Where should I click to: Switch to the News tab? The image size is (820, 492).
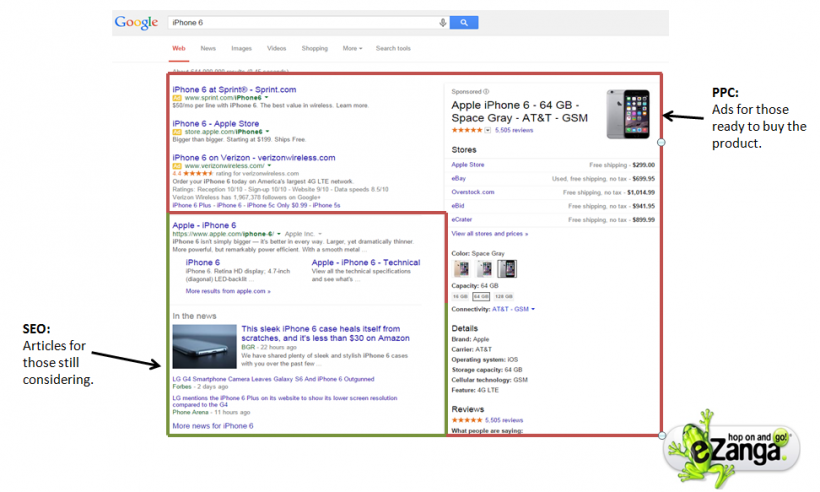[x=208, y=48]
